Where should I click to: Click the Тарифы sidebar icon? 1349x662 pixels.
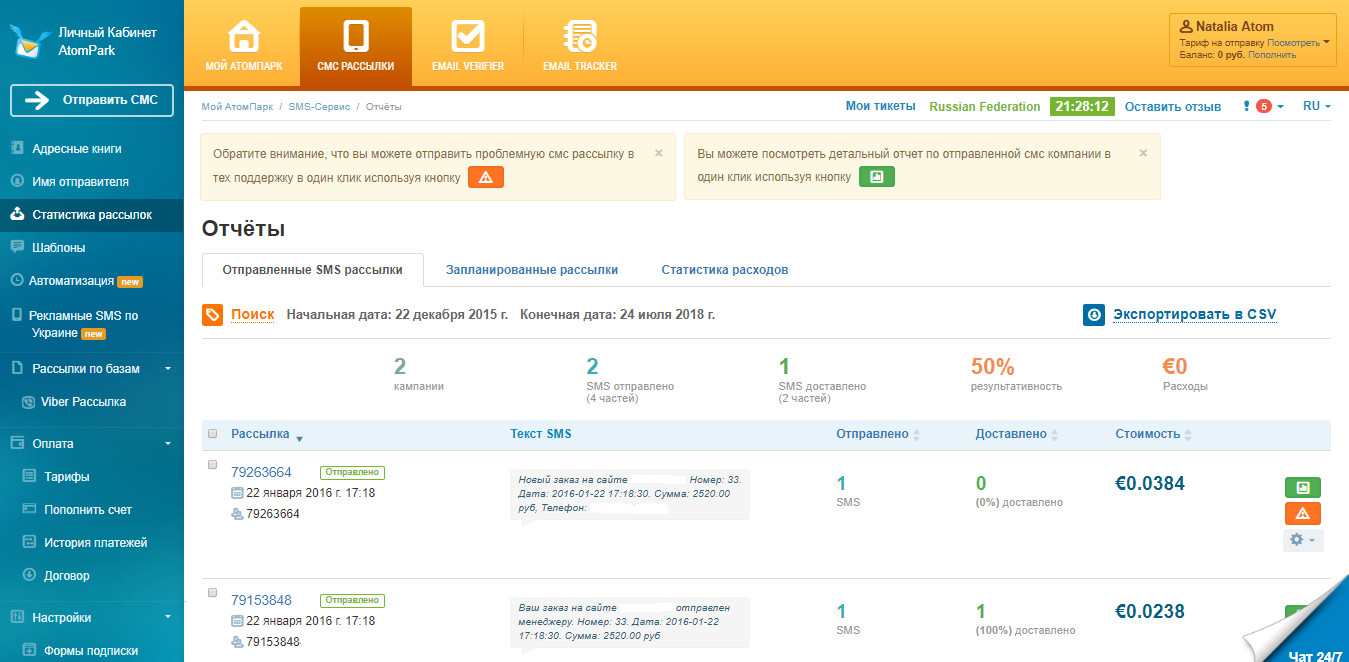click(x=29, y=476)
